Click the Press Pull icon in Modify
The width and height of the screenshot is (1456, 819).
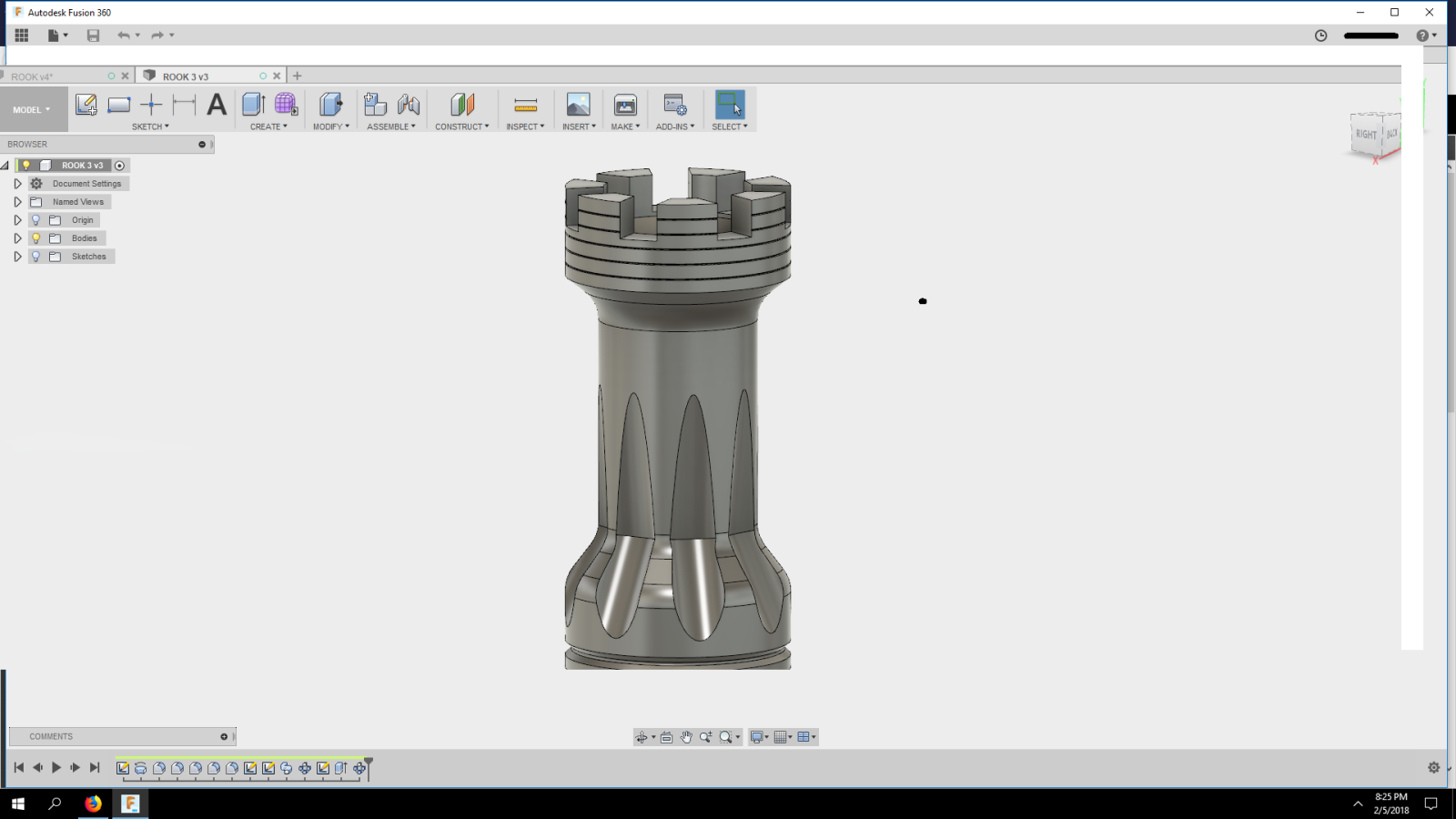click(330, 105)
